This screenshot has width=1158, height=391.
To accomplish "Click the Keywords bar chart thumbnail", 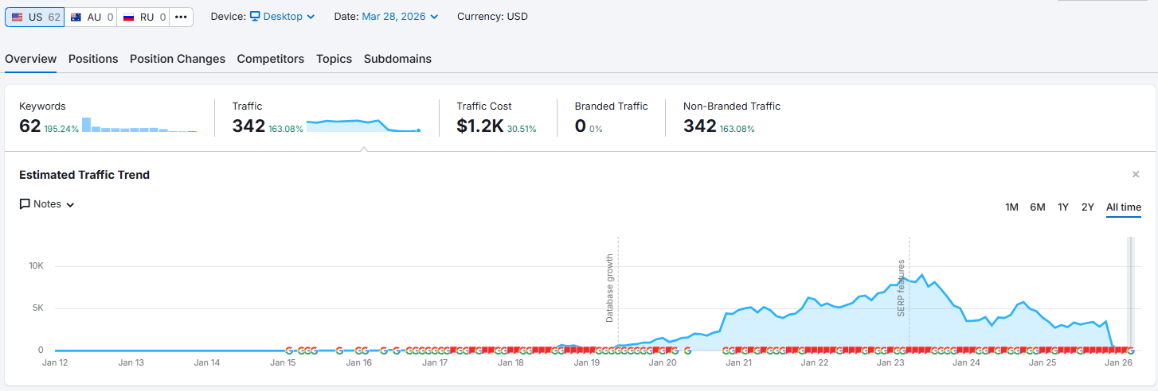I will [140, 125].
